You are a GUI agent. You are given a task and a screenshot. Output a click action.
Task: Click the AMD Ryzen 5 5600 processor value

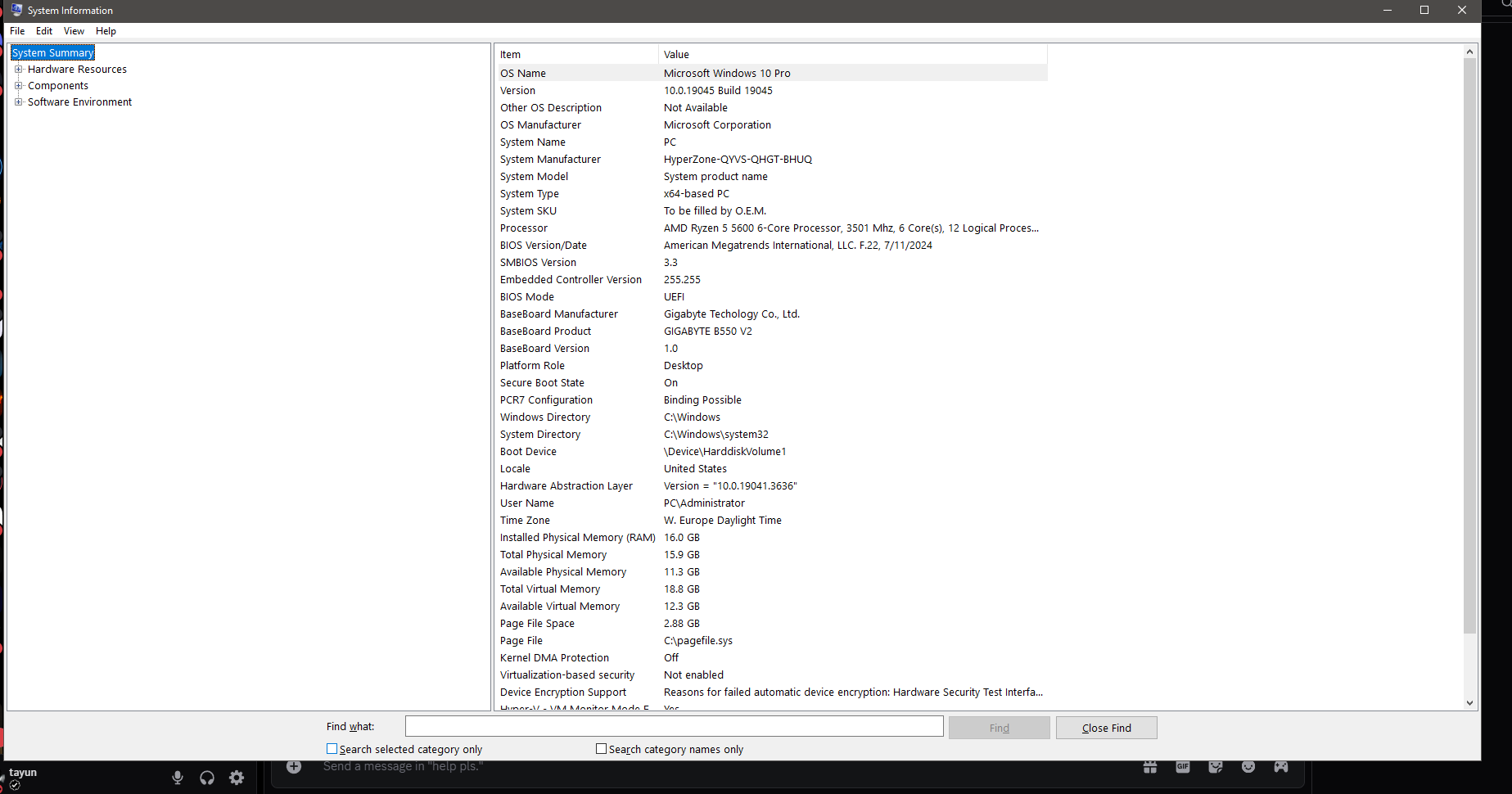(x=851, y=228)
